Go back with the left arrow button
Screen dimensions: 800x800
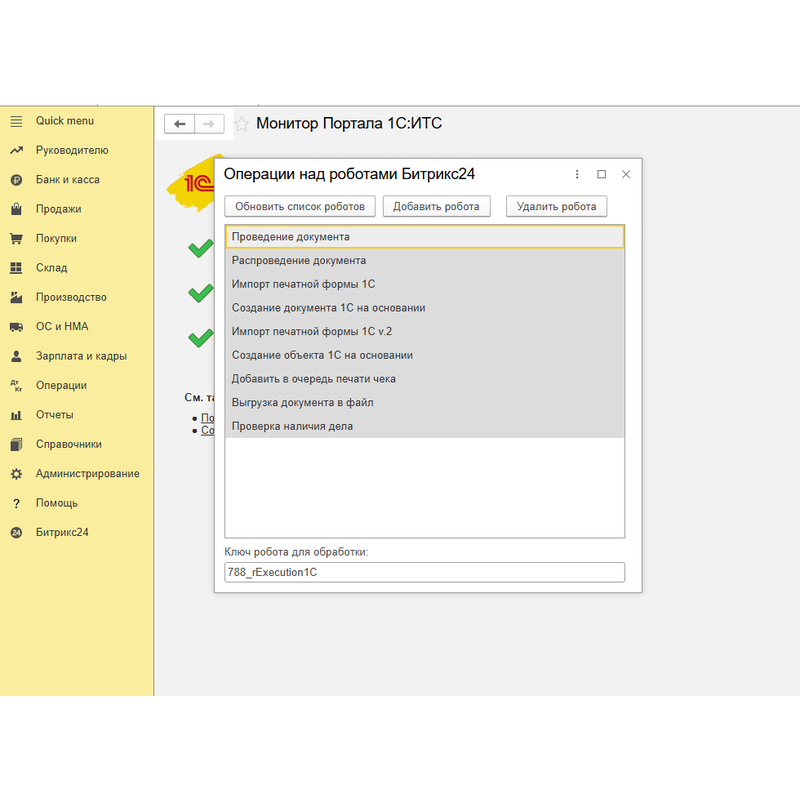[x=180, y=124]
